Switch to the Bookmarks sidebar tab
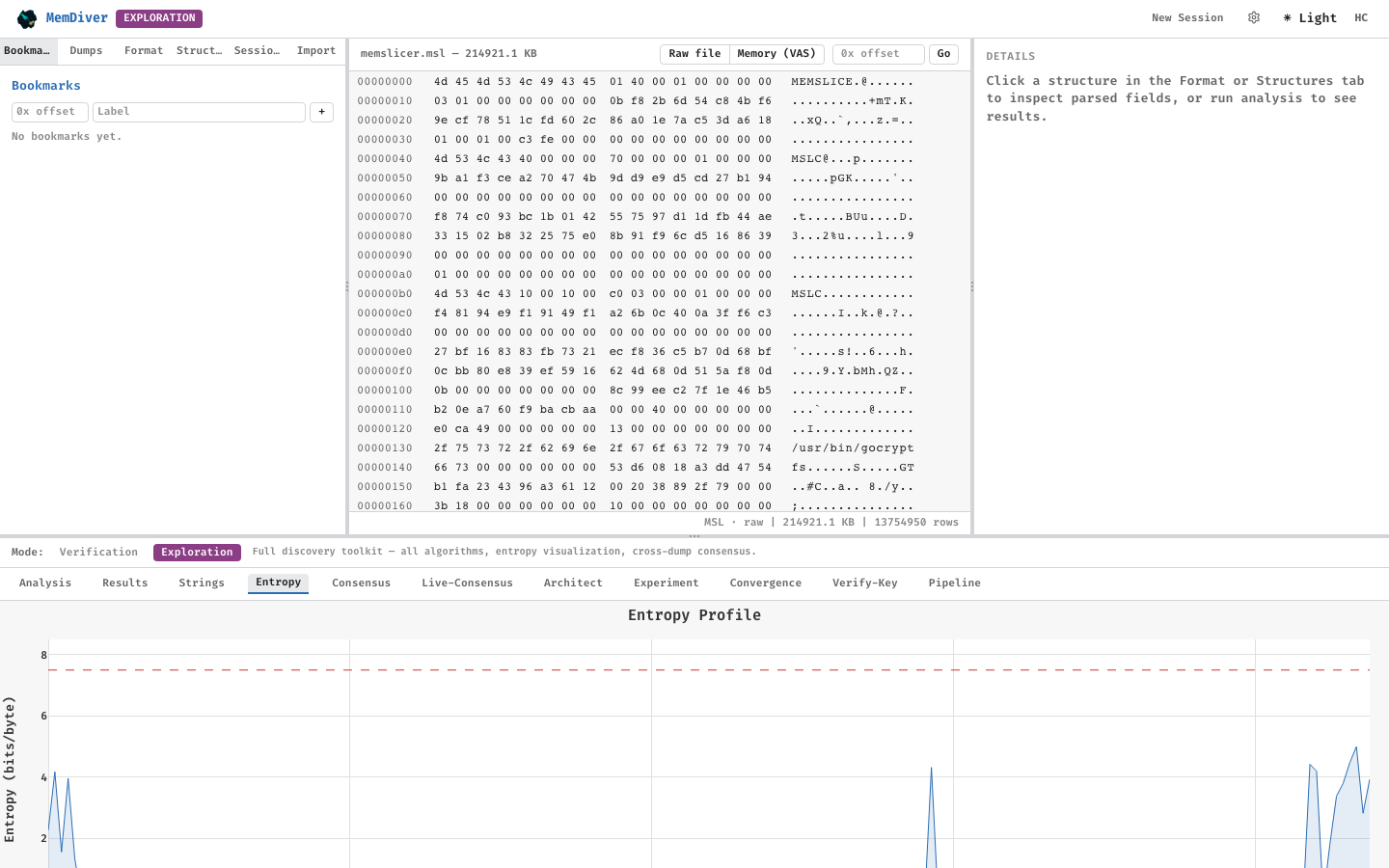 (x=28, y=51)
